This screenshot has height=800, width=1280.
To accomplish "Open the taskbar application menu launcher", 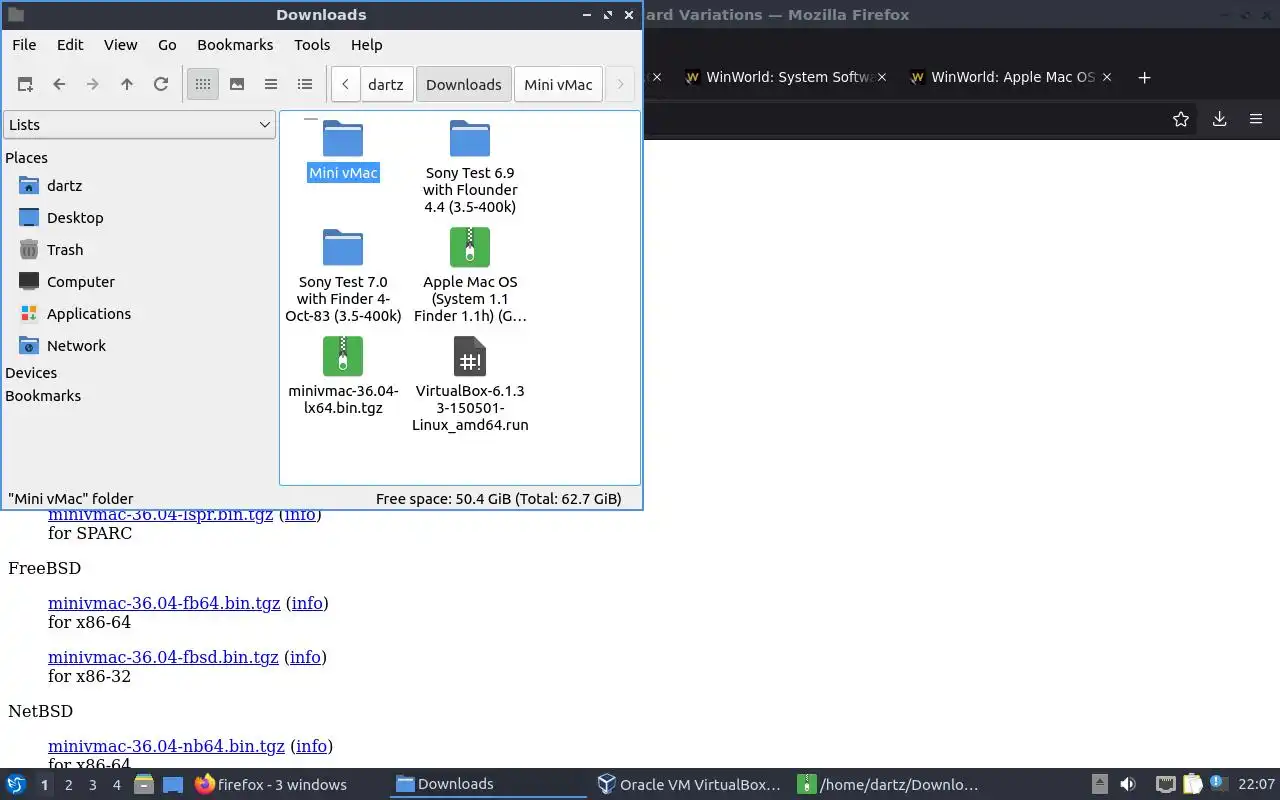I will [16, 784].
